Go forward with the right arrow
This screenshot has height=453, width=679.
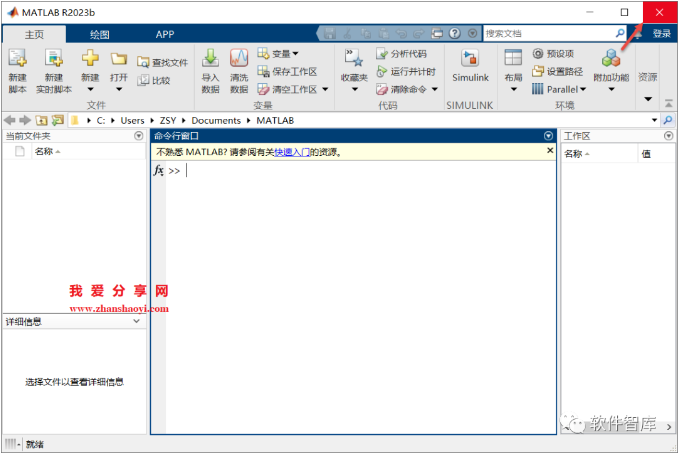click(25, 120)
